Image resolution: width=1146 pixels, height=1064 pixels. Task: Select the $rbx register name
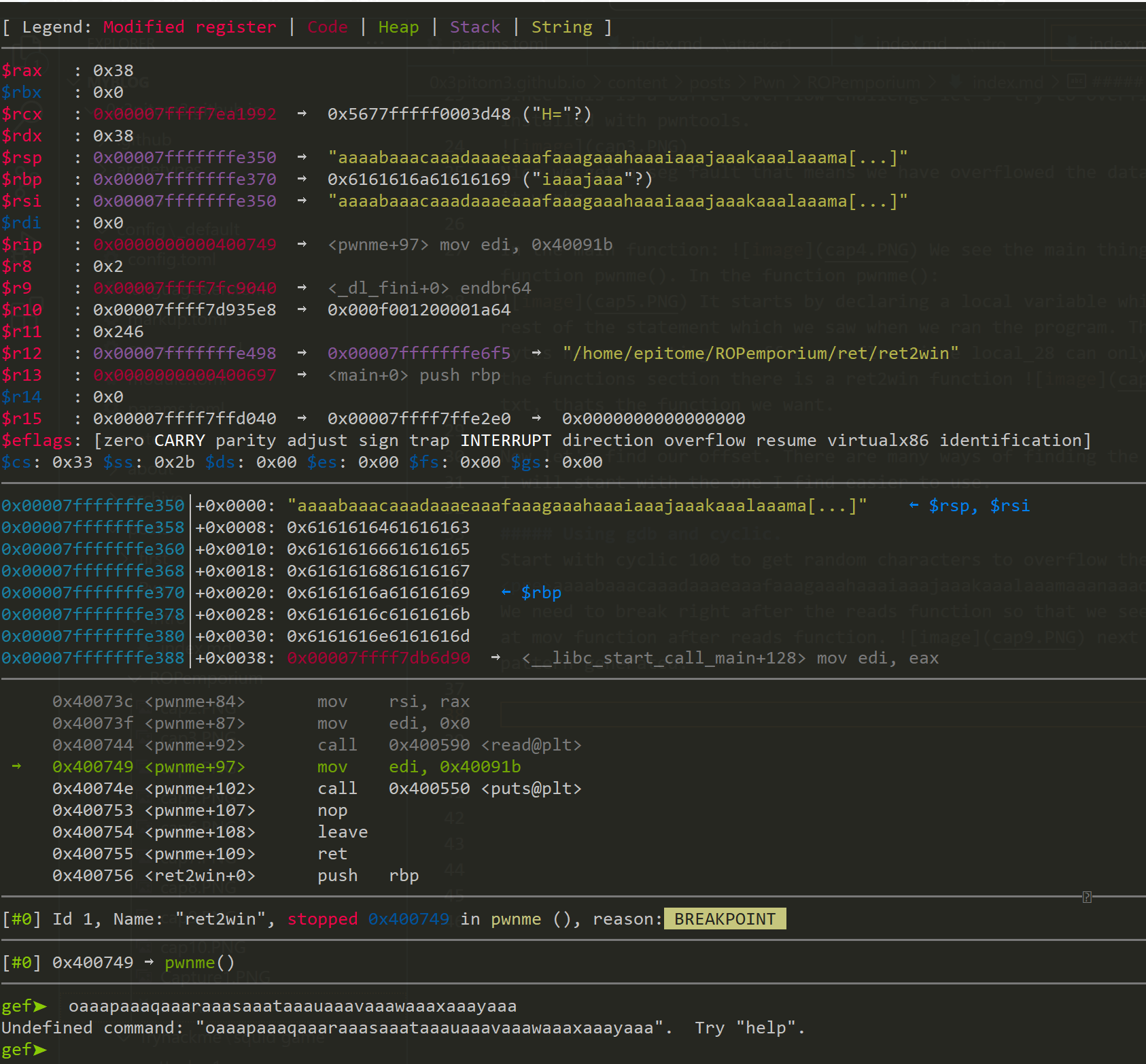(22, 92)
